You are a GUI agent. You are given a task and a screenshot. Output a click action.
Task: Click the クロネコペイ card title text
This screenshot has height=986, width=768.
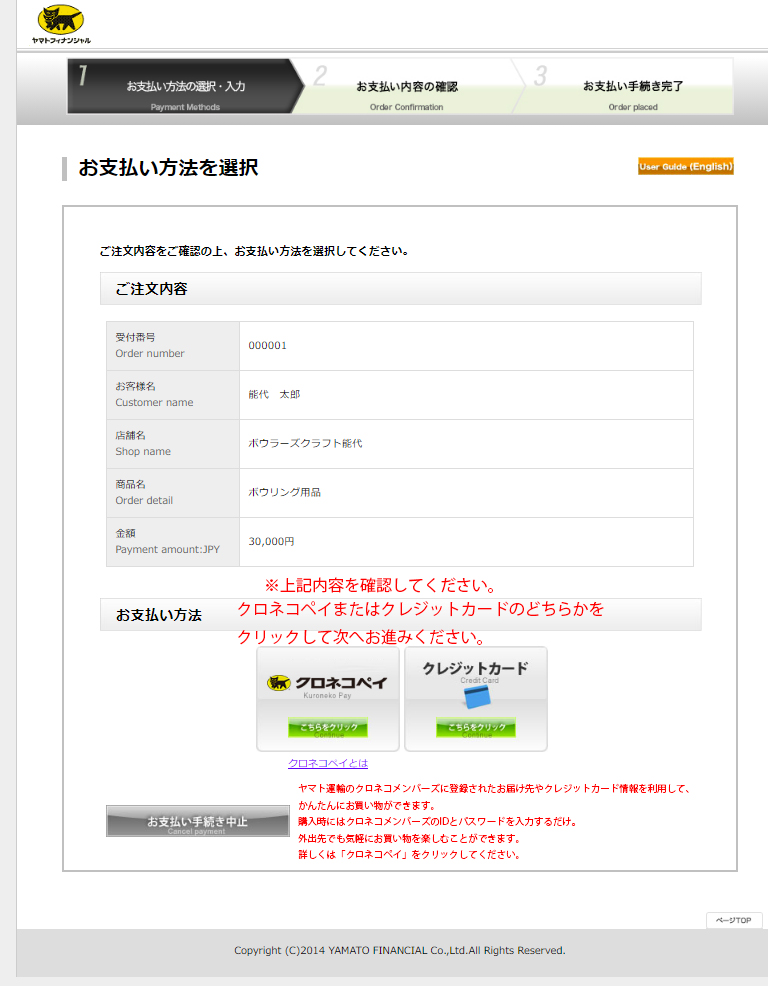pyautogui.click(x=340, y=683)
